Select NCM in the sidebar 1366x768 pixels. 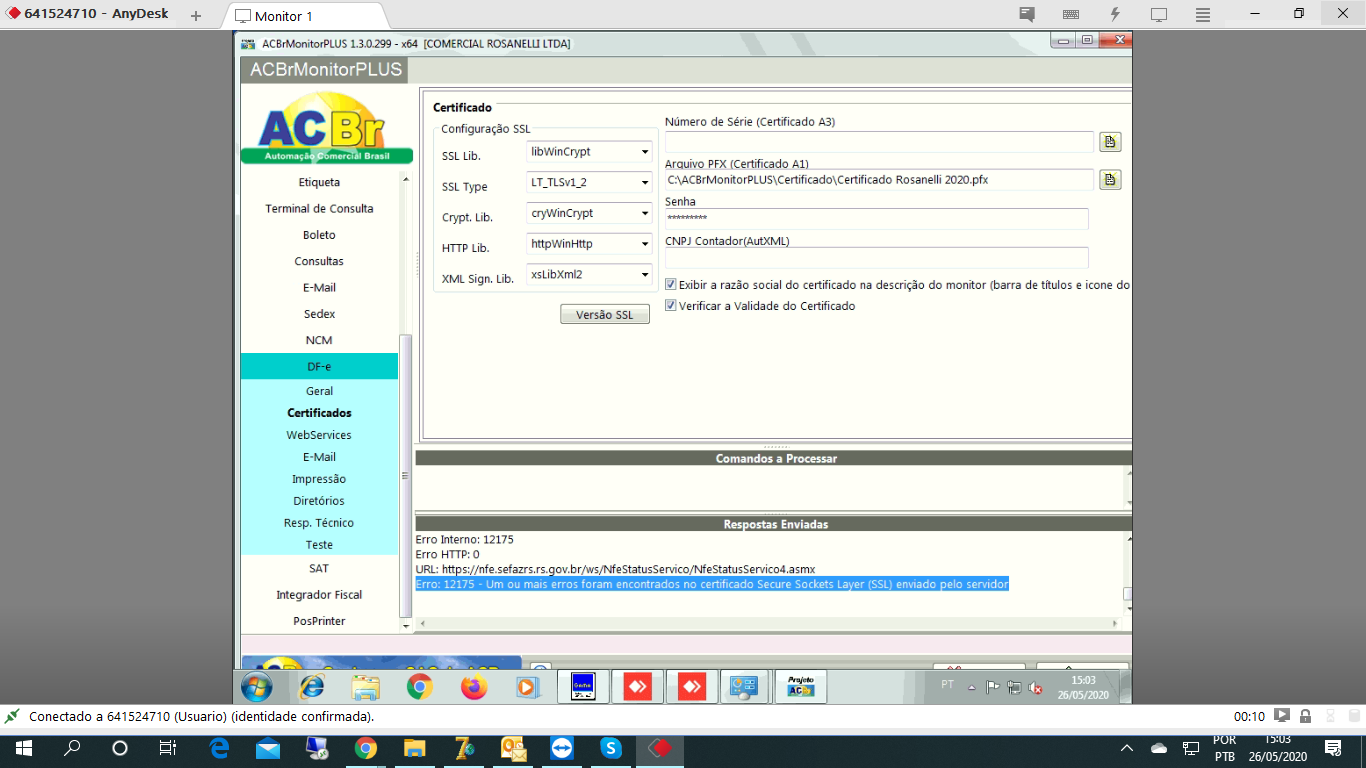pyautogui.click(x=319, y=340)
